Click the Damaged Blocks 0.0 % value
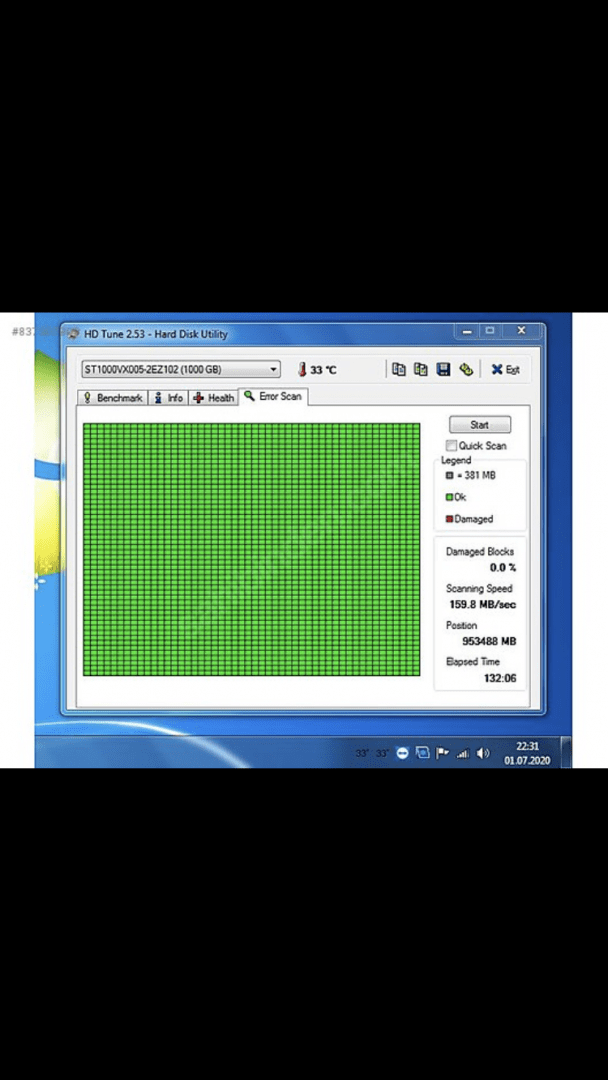This screenshot has height=1080, width=608. pyautogui.click(x=503, y=568)
